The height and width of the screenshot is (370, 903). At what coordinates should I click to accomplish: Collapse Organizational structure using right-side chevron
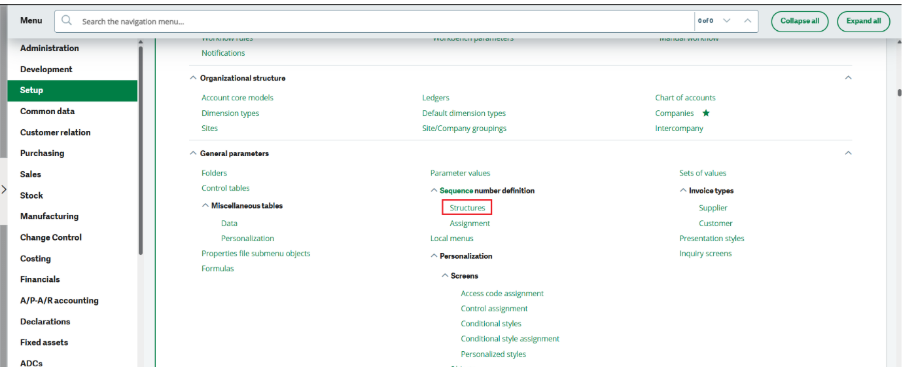(x=848, y=78)
